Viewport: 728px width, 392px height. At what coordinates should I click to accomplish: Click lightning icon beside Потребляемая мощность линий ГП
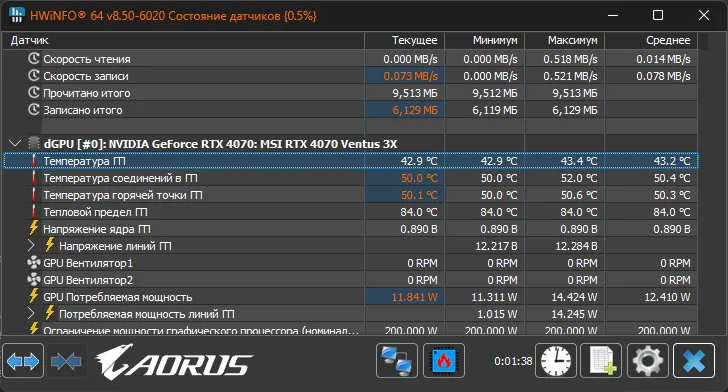point(50,313)
